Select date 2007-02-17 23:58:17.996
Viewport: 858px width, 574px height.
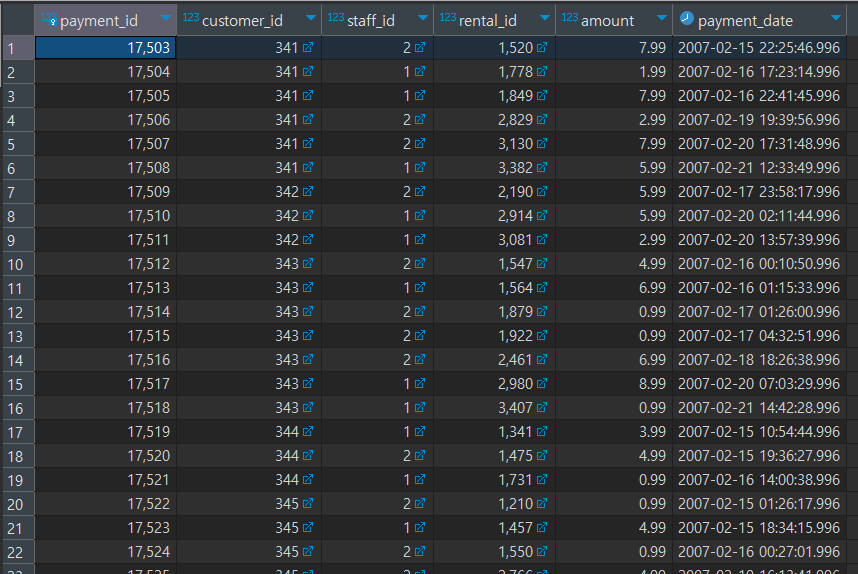pyautogui.click(x=759, y=192)
